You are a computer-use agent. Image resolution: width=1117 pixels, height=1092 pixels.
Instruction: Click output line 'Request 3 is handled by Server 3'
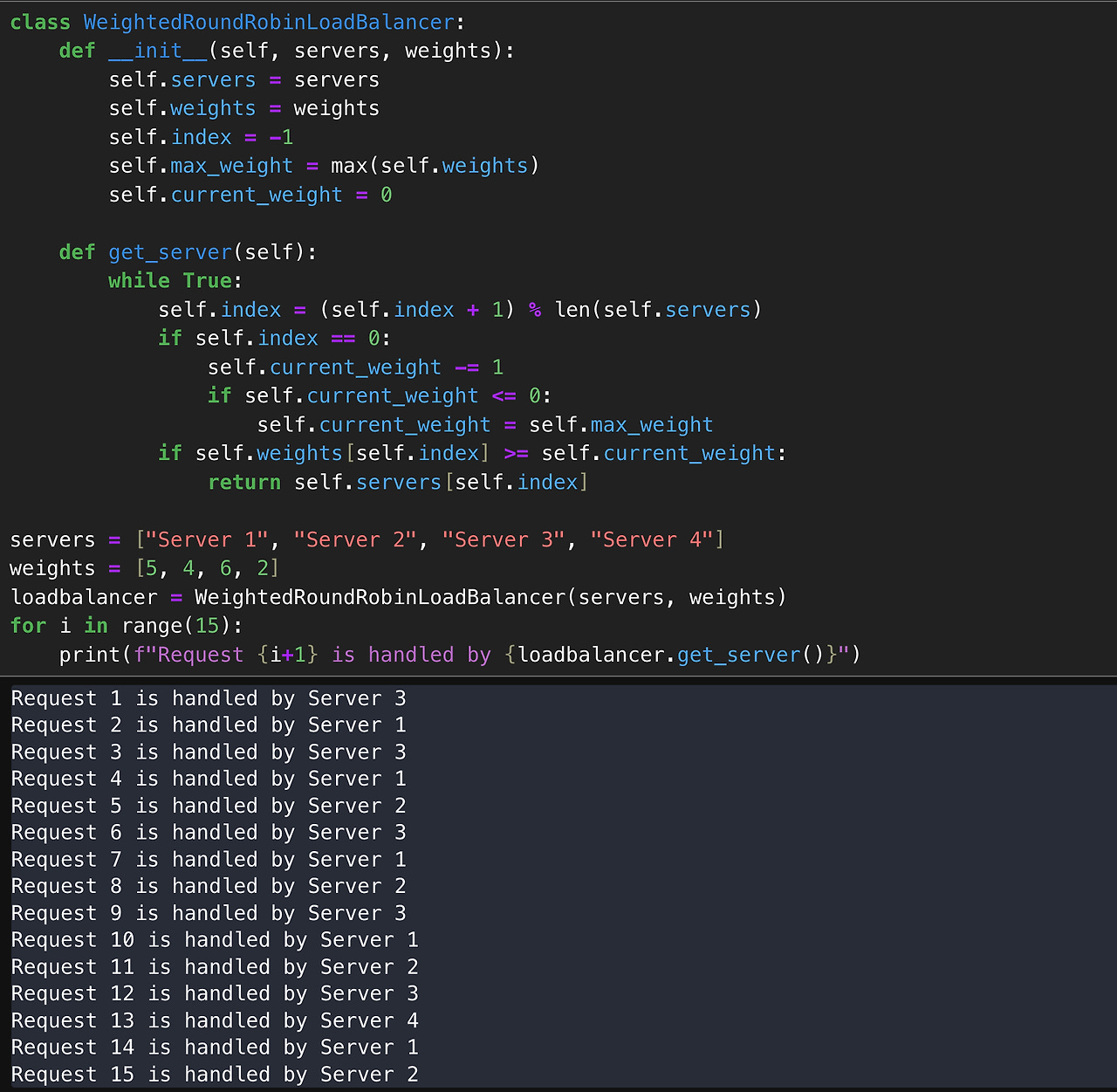coord(209,752)
